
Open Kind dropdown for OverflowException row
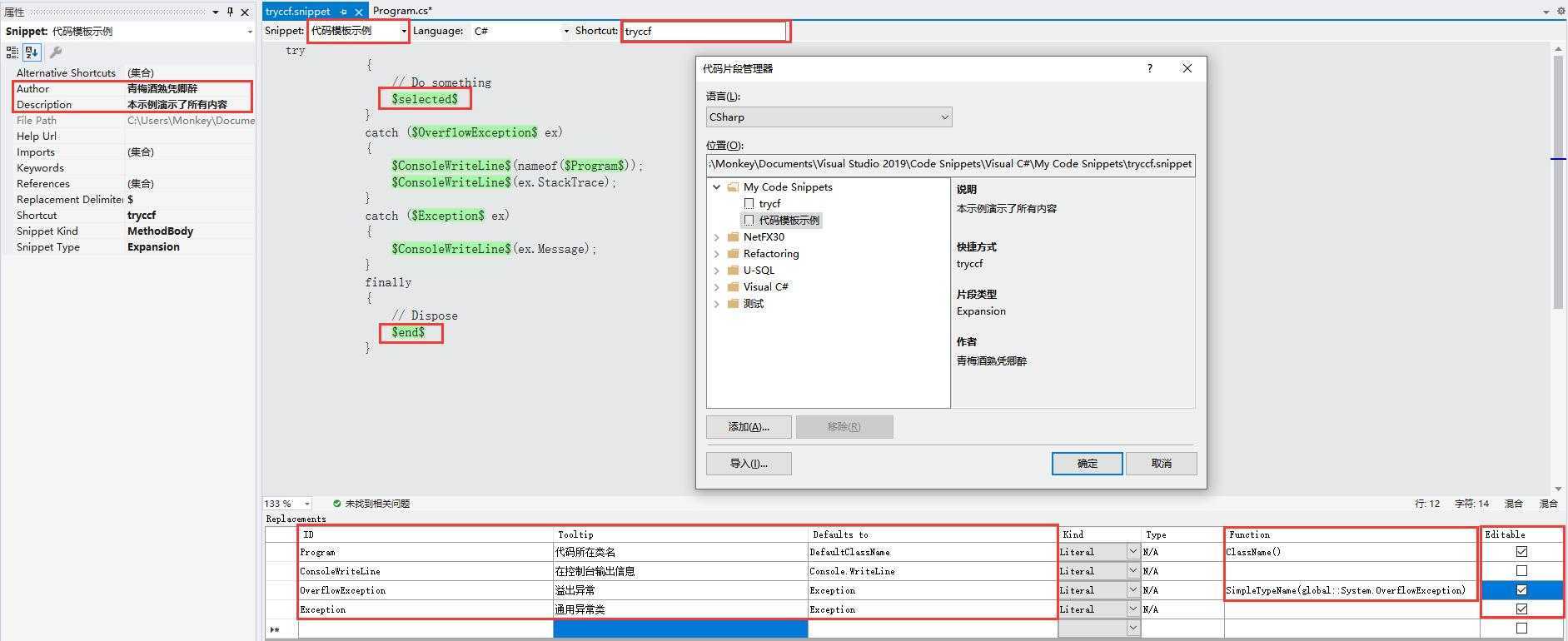click(1132, 590)
